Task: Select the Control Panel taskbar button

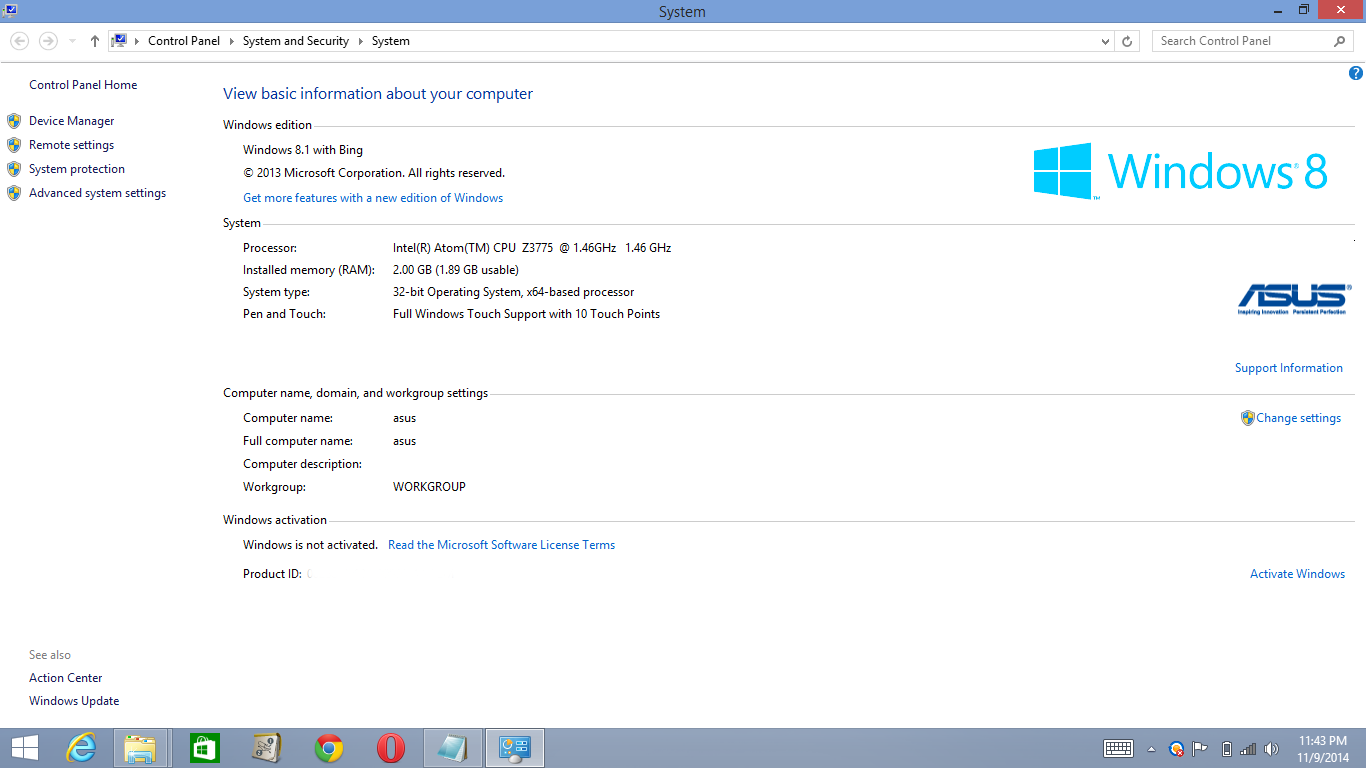Action: pyautogui.click(x=515, y=748)
